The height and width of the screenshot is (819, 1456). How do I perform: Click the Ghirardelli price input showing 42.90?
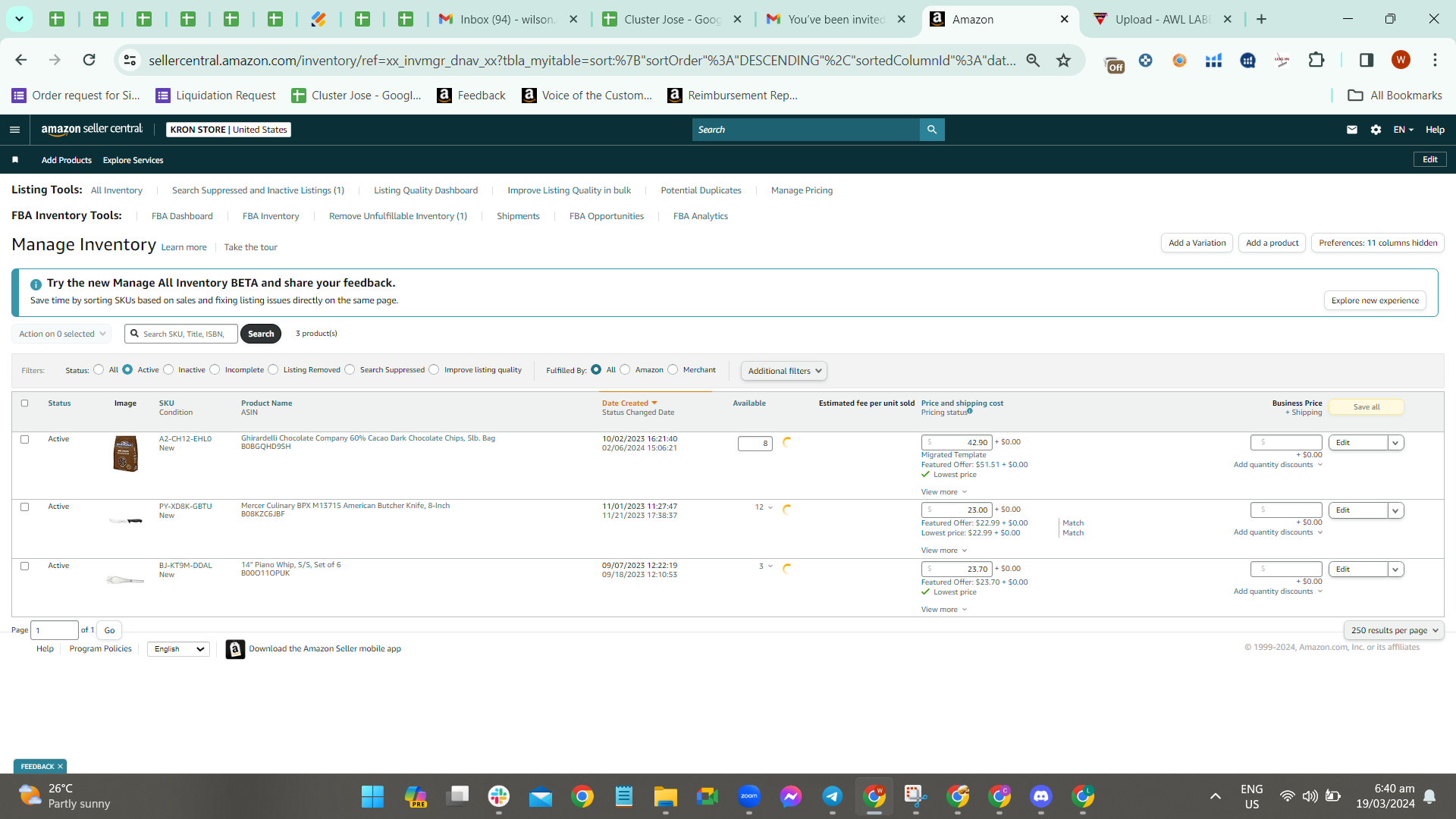pos(957,443)
